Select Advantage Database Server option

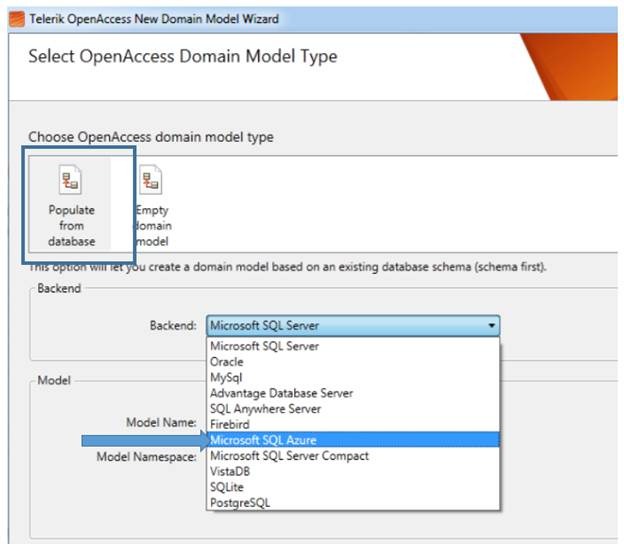point(281,393)
